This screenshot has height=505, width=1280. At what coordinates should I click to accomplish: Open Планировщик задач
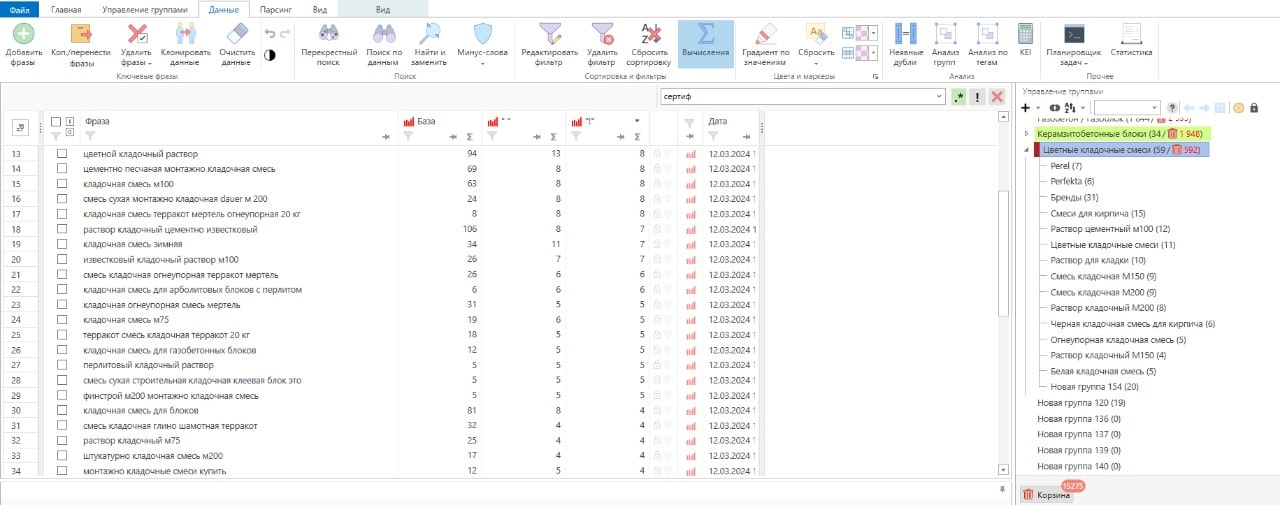(1074, 36)
